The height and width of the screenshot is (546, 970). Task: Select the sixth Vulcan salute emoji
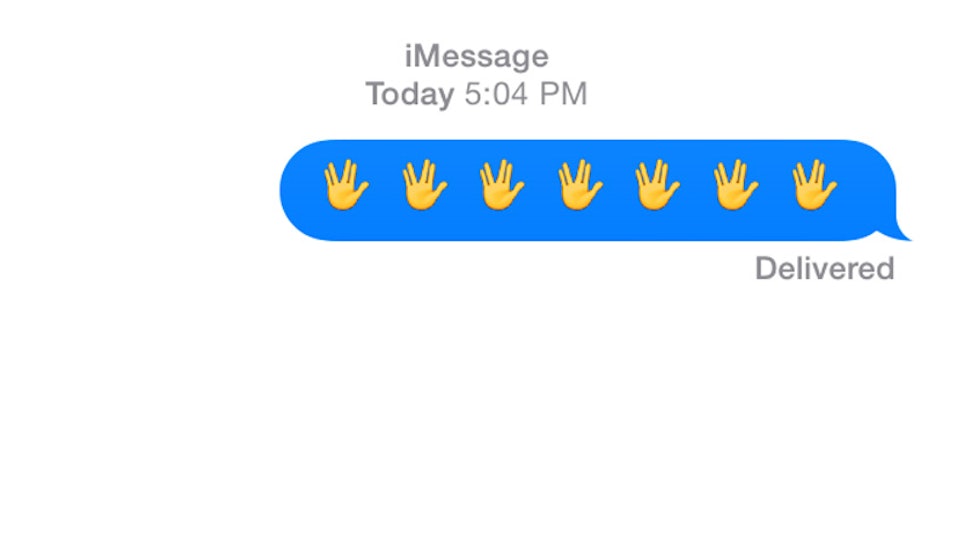(x=736, y=185)
